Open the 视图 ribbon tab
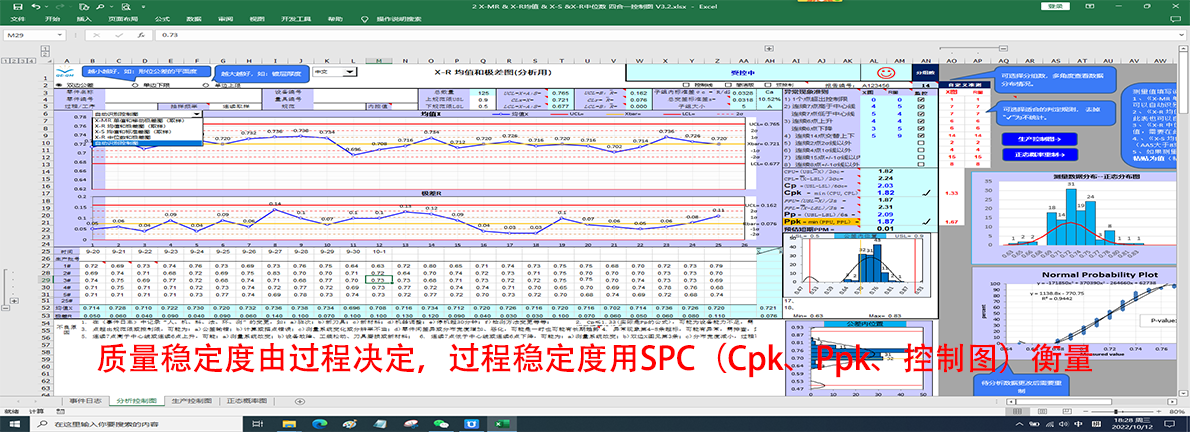This screenshot has height=432, width=1190. [258, 18]
